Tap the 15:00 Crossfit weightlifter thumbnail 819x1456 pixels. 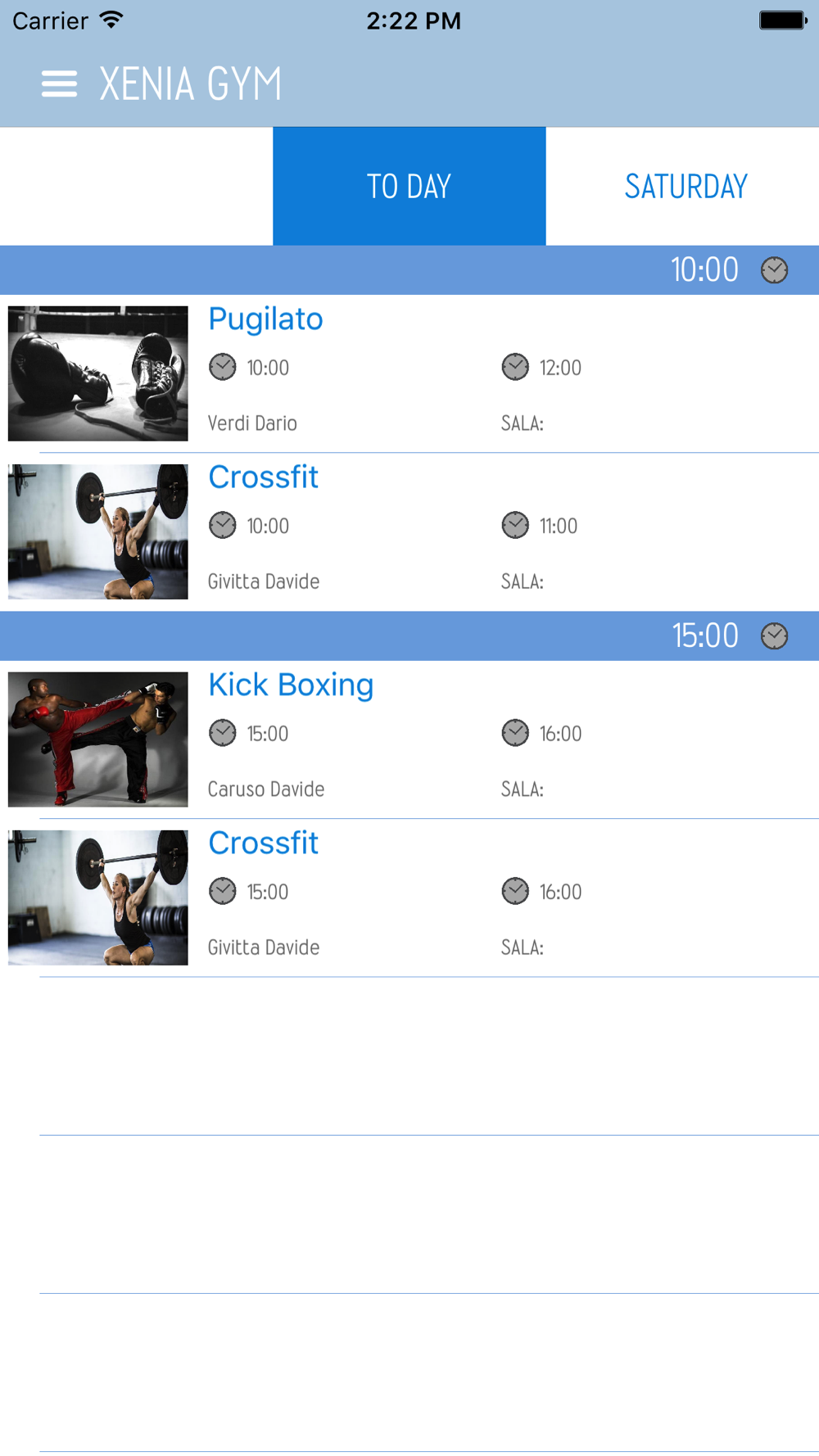98,898
